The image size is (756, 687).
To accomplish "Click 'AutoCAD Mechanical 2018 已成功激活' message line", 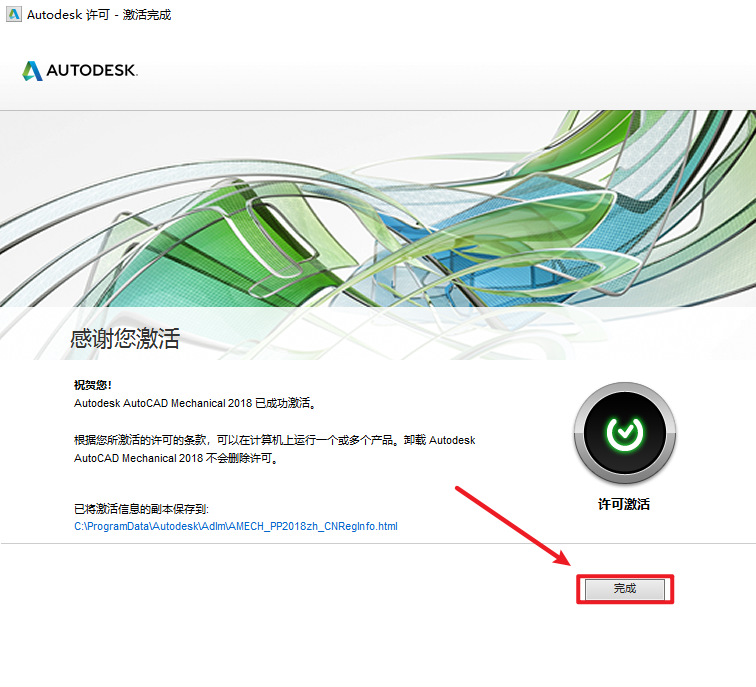I will tap(194, 404).
